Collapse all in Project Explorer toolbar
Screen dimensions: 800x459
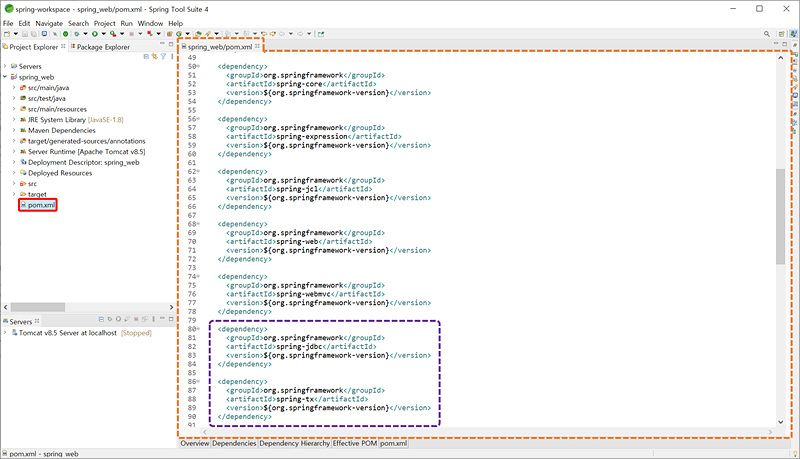click(146, 56)
